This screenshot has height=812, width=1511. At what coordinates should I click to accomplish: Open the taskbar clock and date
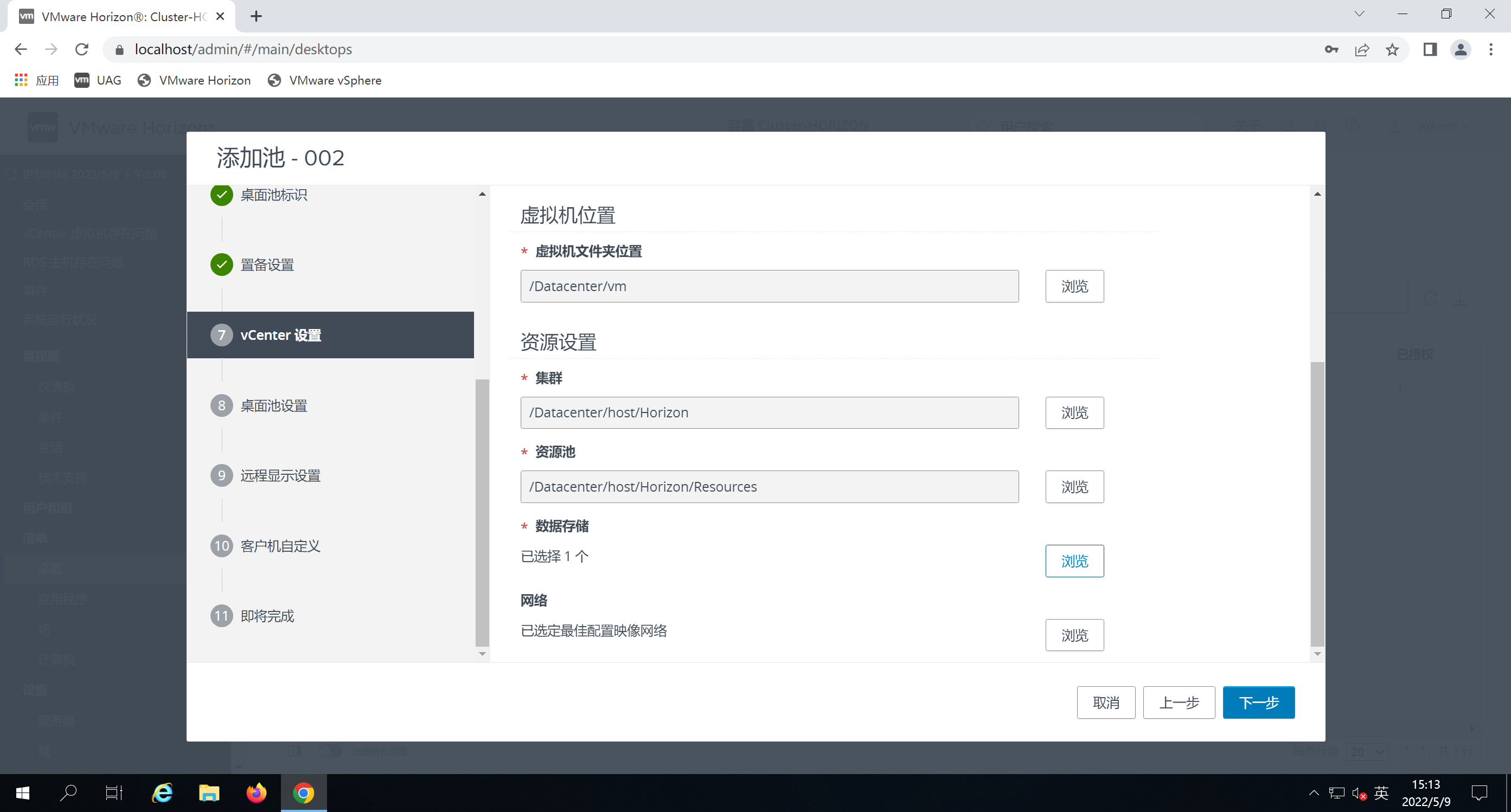(x=1426, y=793)
